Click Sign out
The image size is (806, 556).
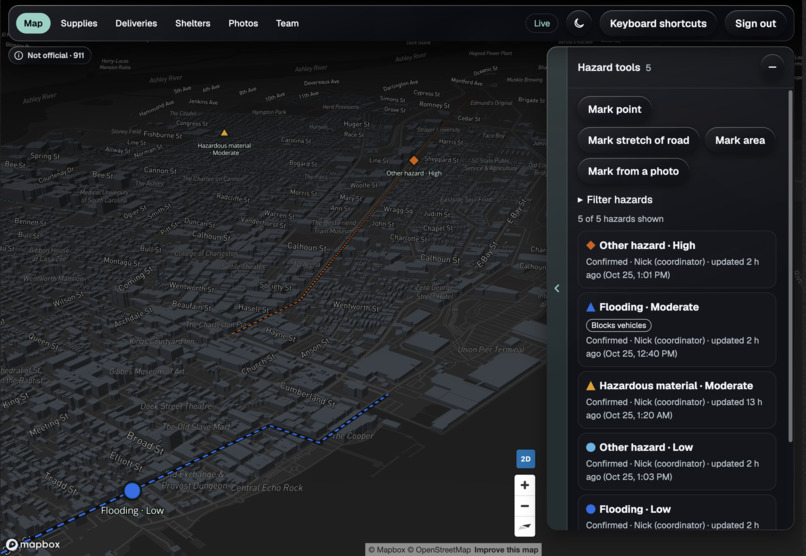tap(755, 23)
